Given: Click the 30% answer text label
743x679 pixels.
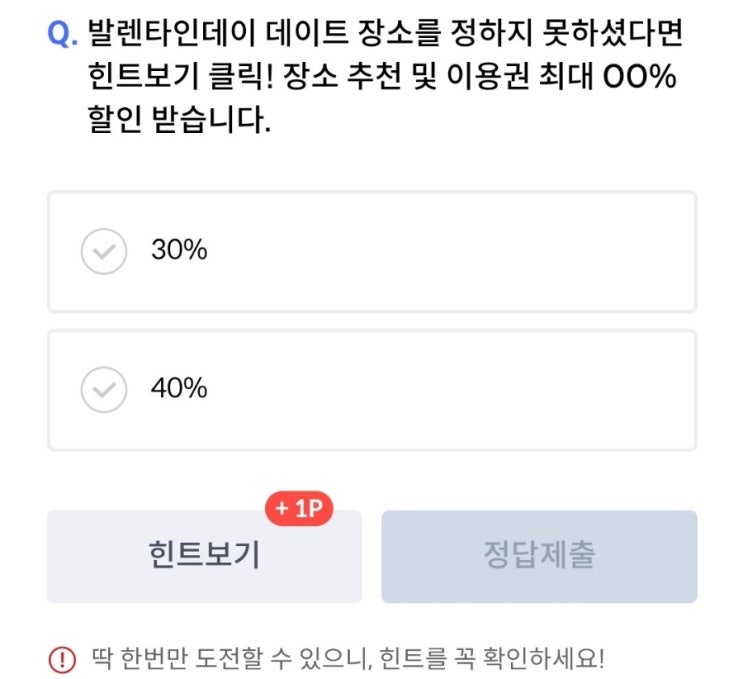Looking at the screenshot, I should coord(179,251).
